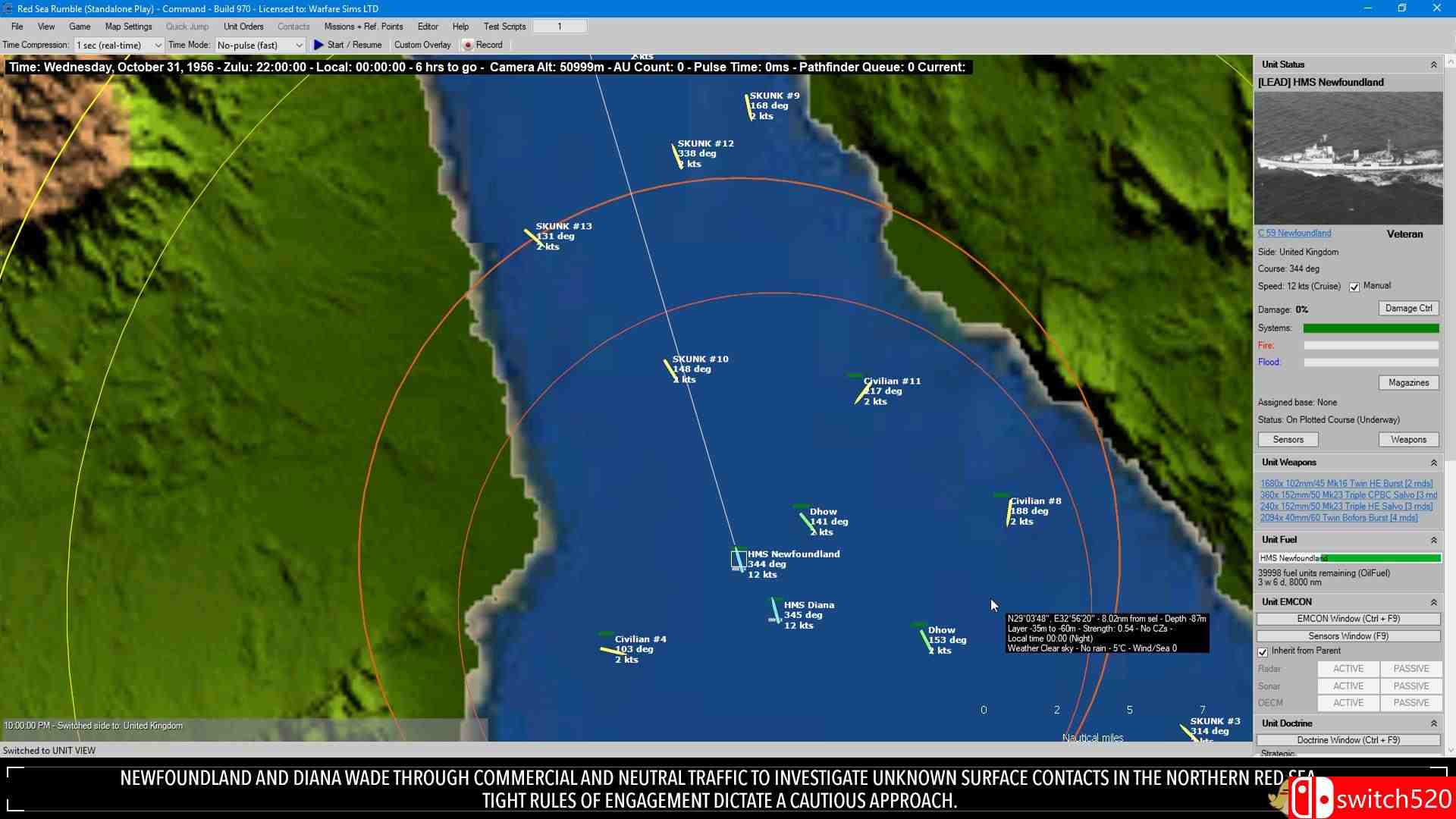Click the SKUNK #10 contact marker

670,369
